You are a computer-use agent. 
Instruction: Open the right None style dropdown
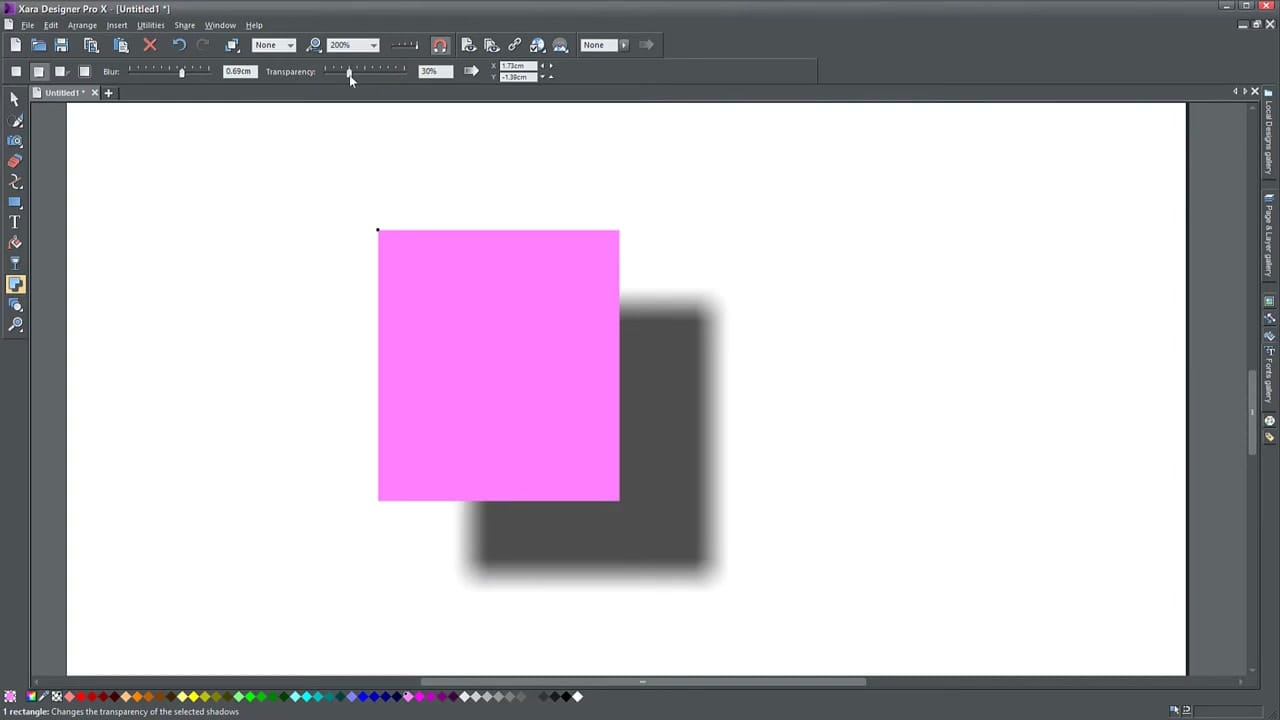coord(623,44)
